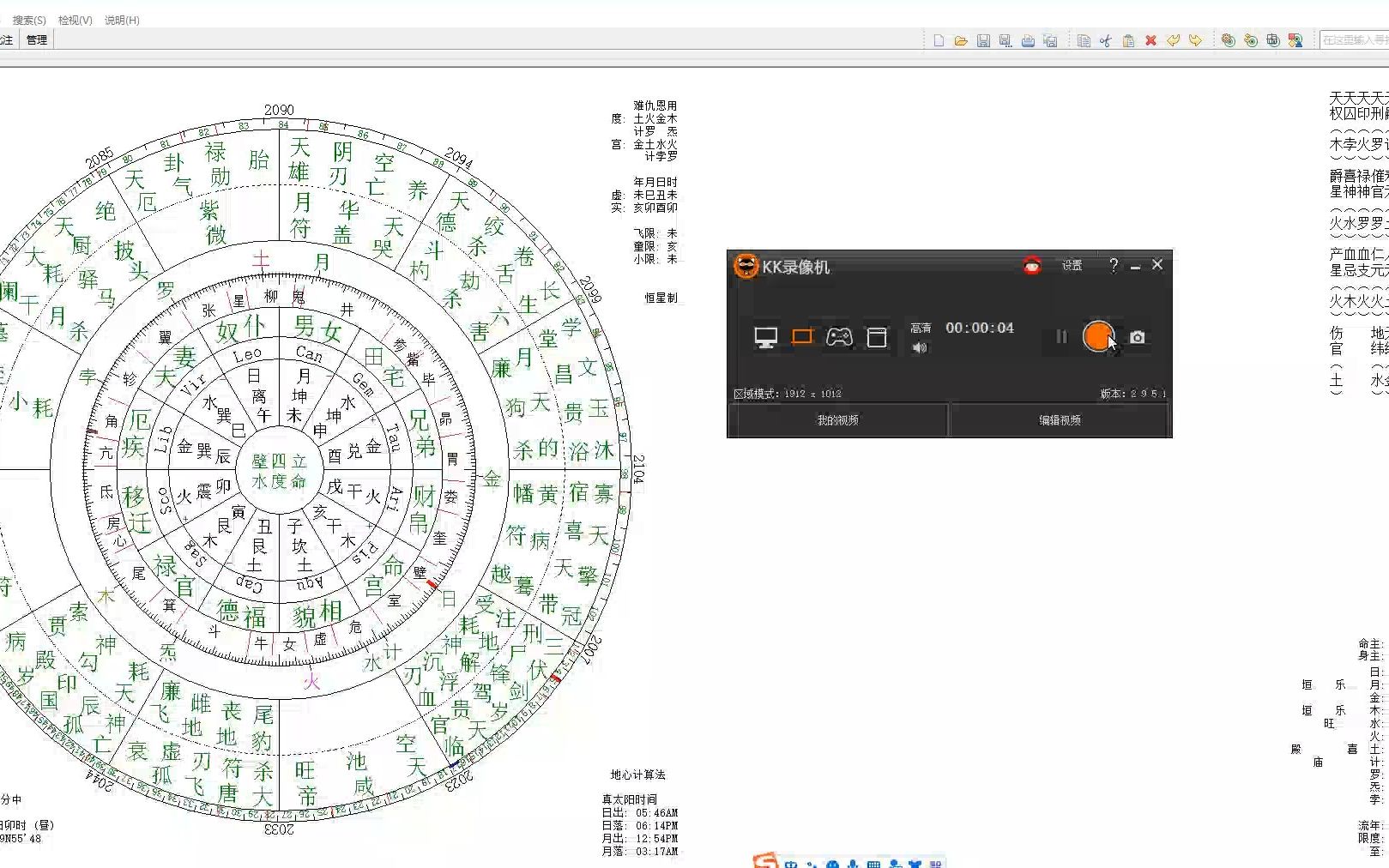Image resolution: width=1389 pixels, height=868 pixels.
Task: Click the Copy toolbar icon
Action: click(1084, 40)
